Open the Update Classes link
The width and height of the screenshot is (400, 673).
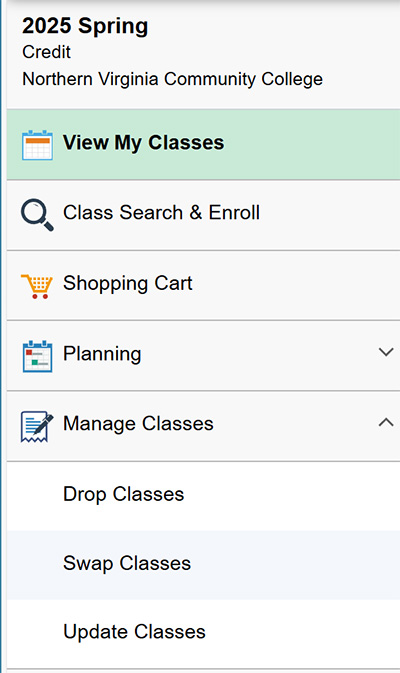(x=203, y=634)
